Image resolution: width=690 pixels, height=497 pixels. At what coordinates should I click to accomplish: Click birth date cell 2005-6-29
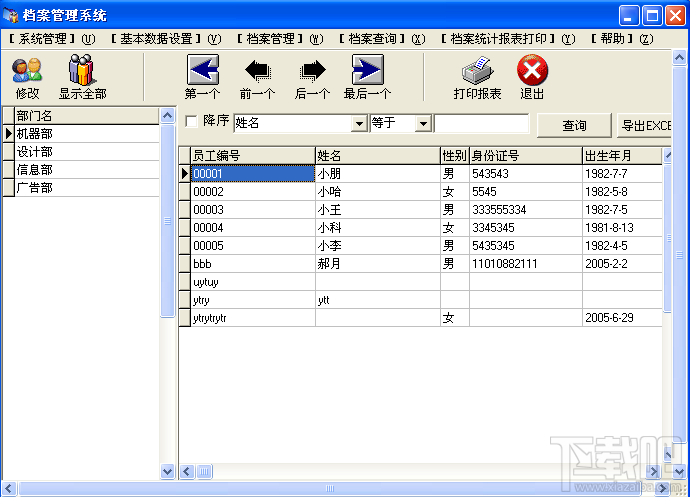tap(622, 318)
